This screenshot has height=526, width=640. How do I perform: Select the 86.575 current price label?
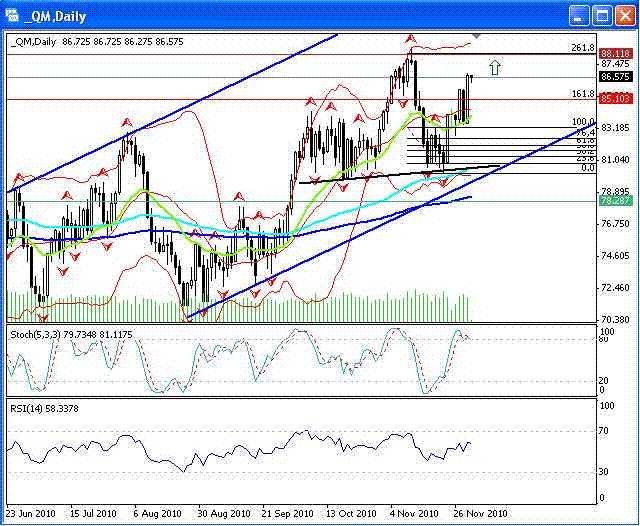click(616, 76)
